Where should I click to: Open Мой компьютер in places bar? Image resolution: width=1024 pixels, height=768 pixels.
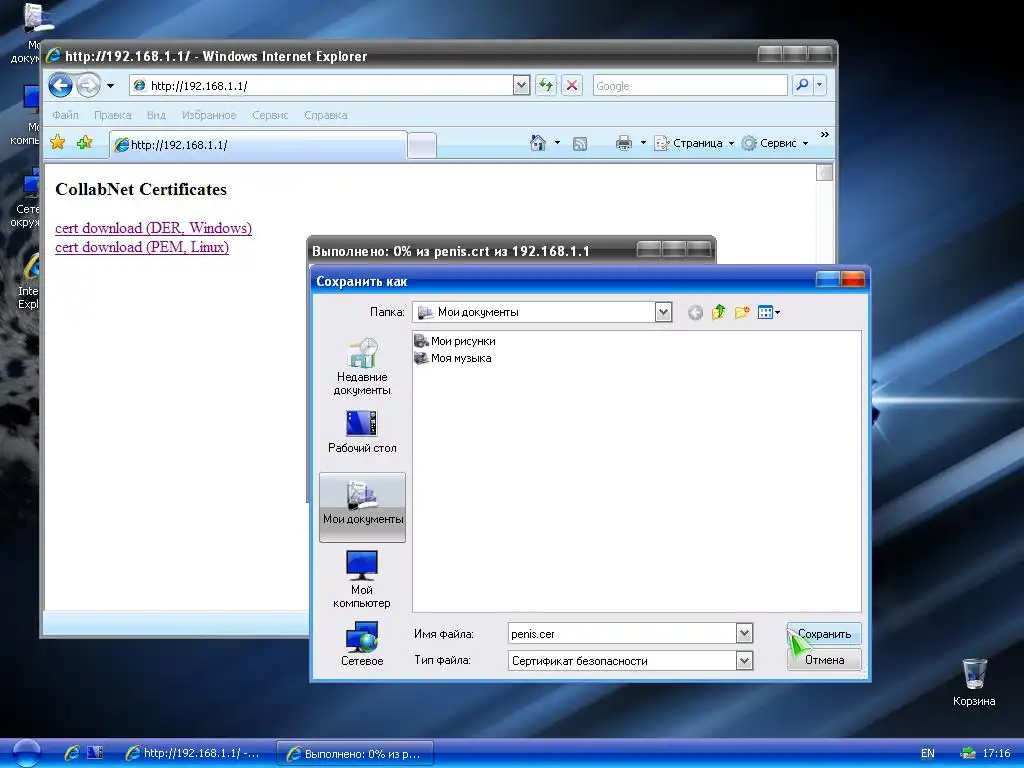362,579
